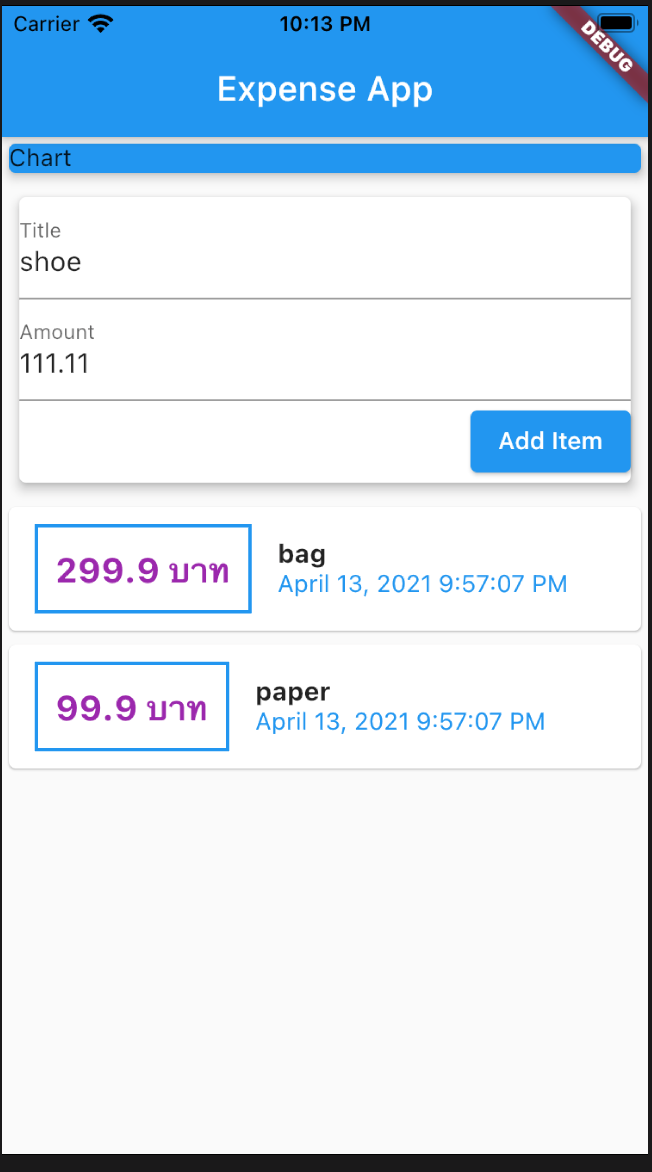Click the 99.9 บาท price box

[132, 706]
